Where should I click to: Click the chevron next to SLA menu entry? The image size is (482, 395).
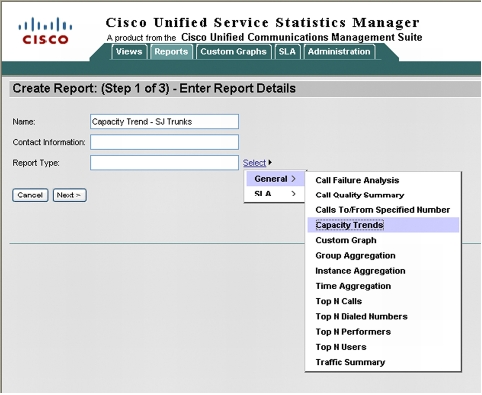[x=293, y=194]
